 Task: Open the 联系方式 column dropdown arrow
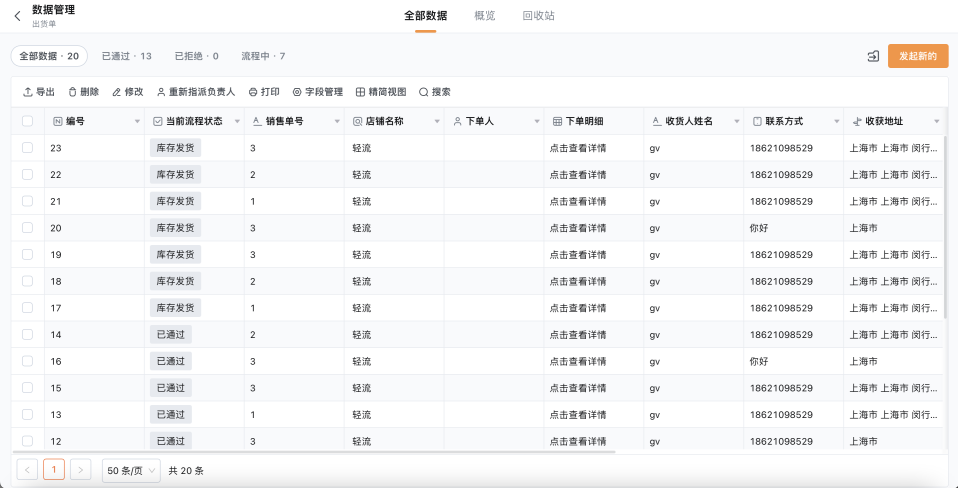pyautogui.click(x=836, y=122)
